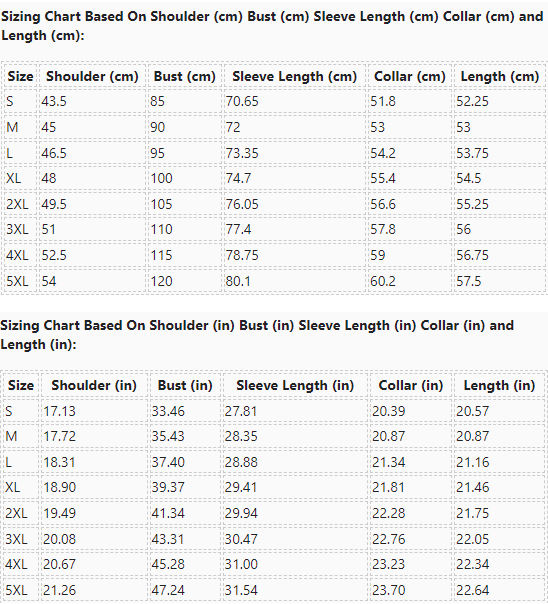The image size is (548, 604).
Task: Click the Bust (in) column header
Action: [185, 385]
